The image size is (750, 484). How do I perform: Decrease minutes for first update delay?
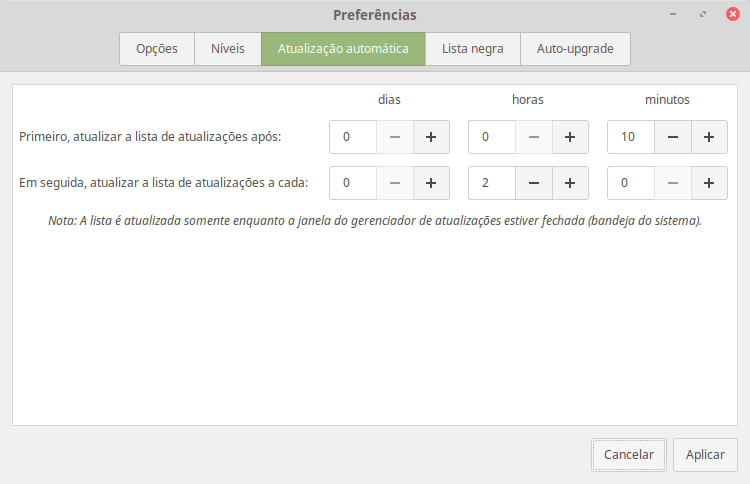pyautogui.click(x=673, y=137)
